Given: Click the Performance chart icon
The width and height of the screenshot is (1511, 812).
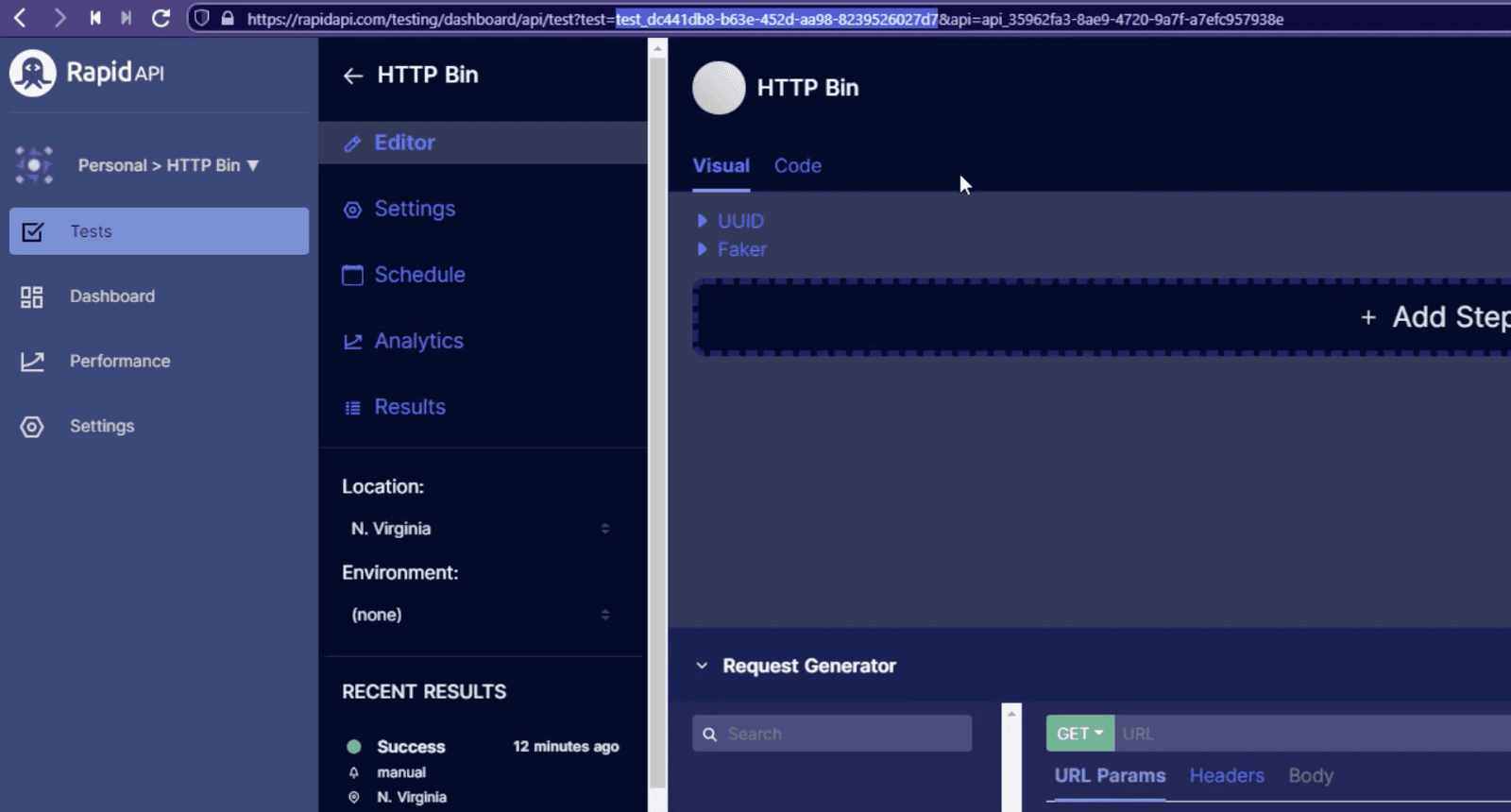Looking at the screenshot, I should click(x=32, y=361).
